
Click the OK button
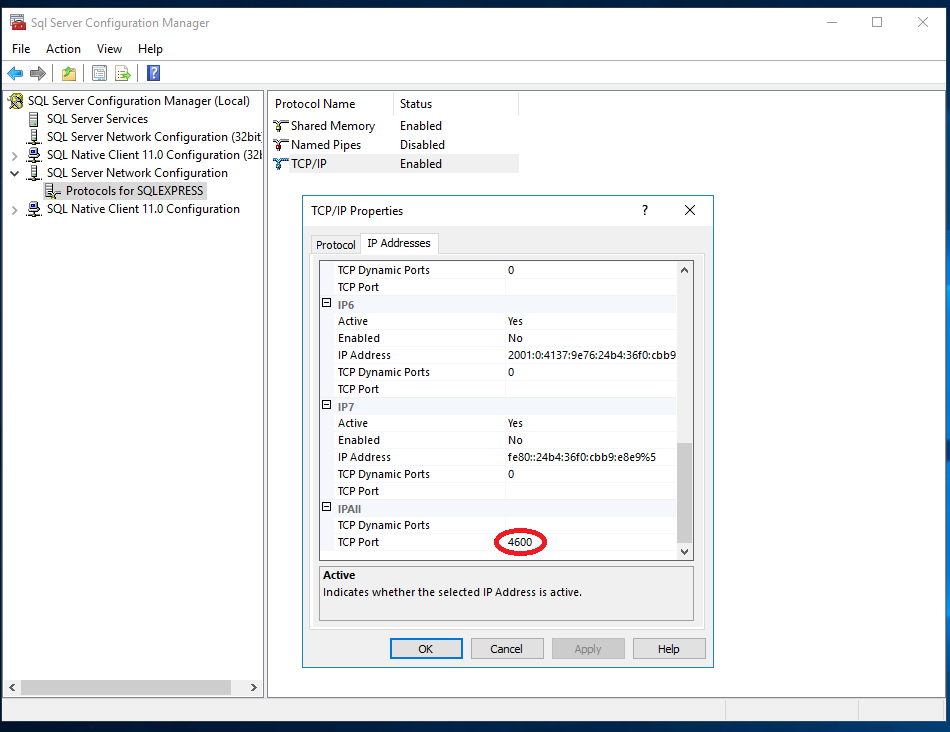pyautogui.click(x=426, y=648)
